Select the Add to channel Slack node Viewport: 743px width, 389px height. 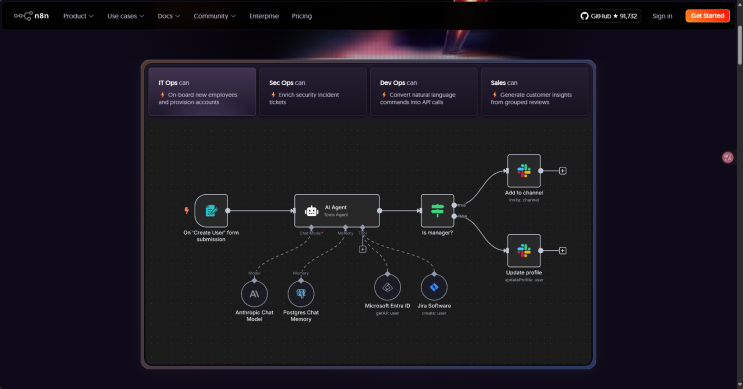coord(524,171)
